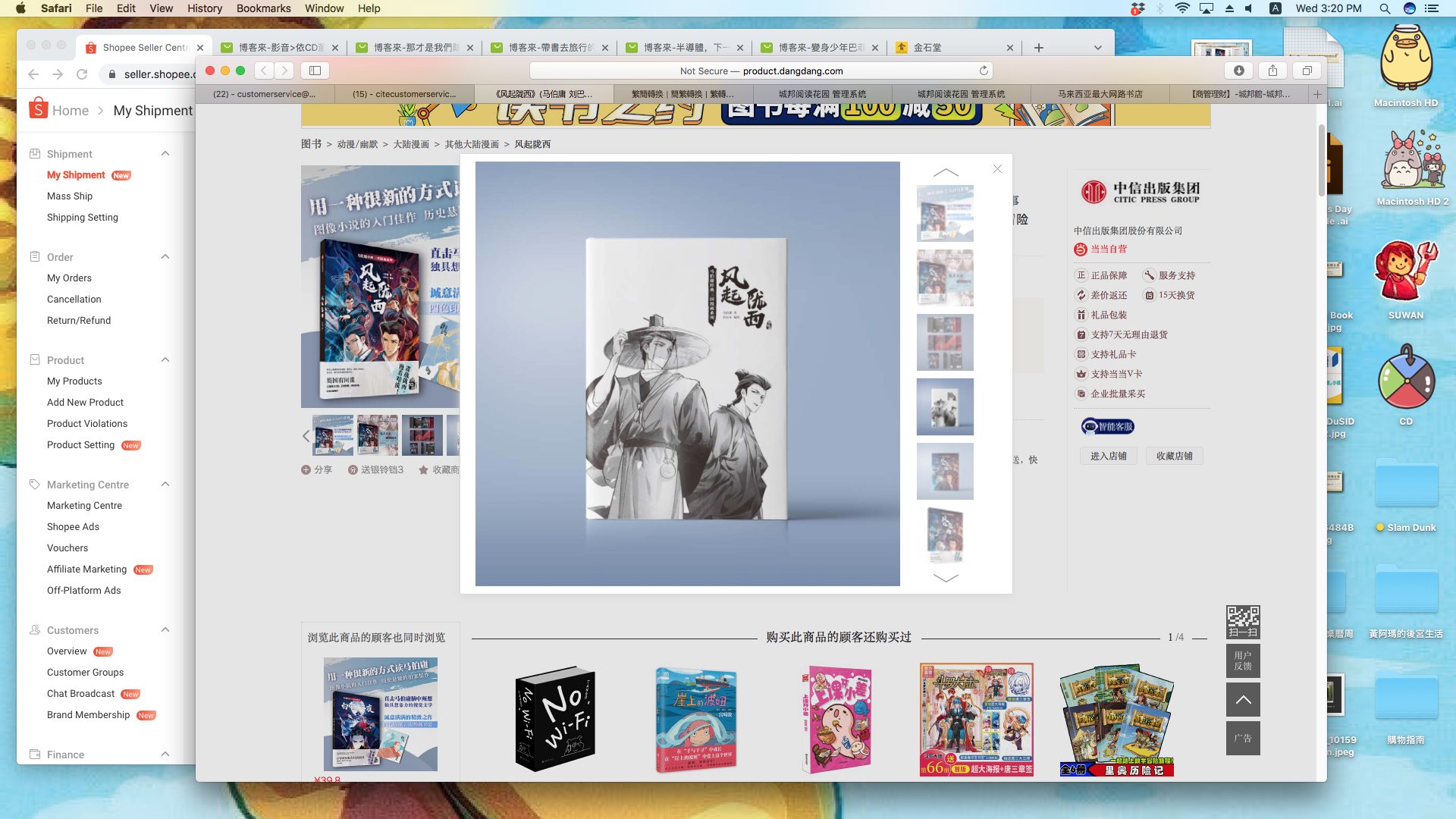The width and height of the screenshot is (1456, 819).
Task: Open the 智能客服 chat button
Action: tap(1107, 426)
